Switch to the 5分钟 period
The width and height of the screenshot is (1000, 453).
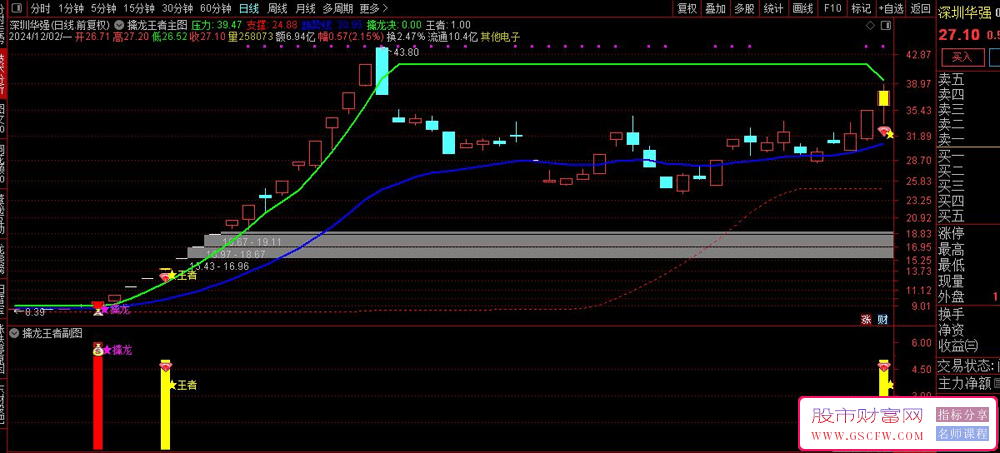pos(103,8)
